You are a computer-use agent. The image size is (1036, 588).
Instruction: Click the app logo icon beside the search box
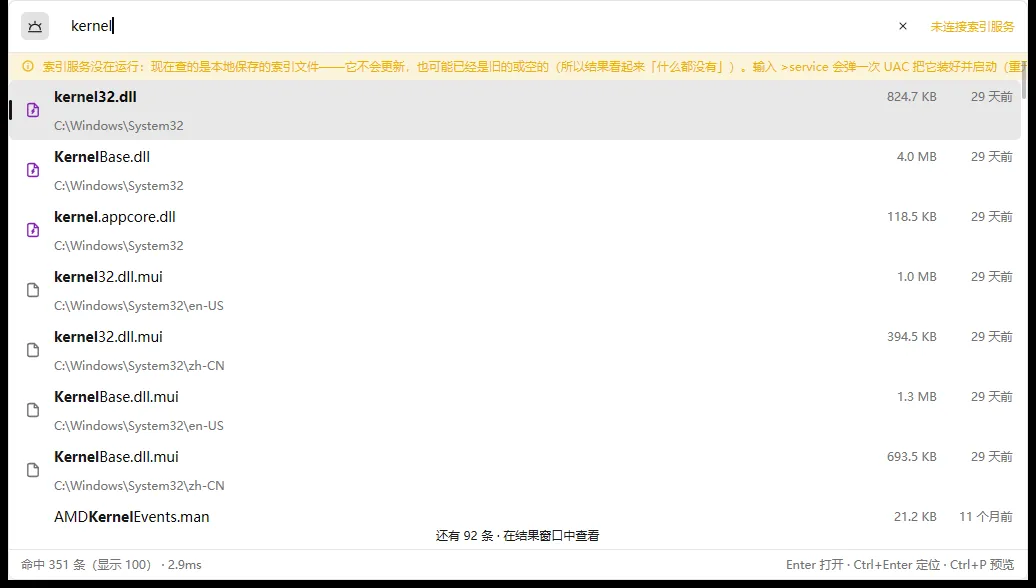(35, 26)
